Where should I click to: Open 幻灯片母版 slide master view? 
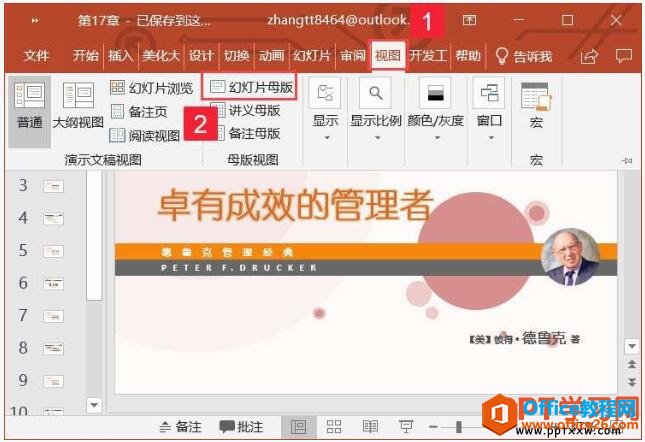coord(251,87)
